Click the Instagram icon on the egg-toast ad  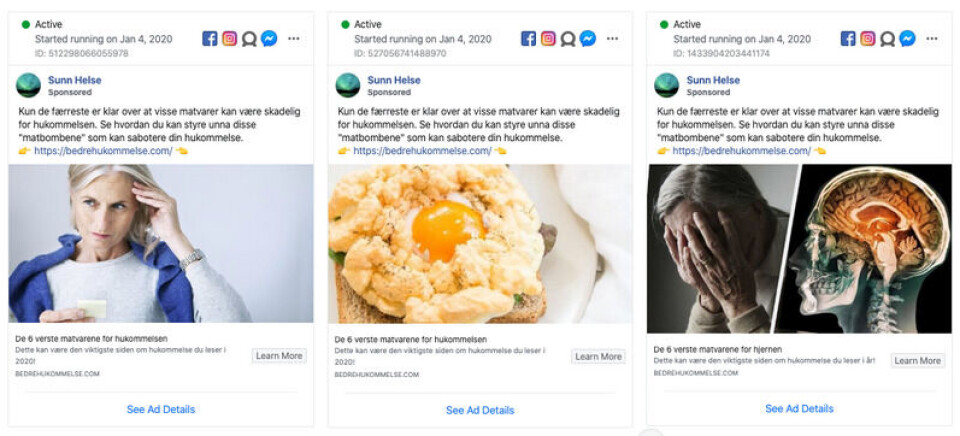548,39
